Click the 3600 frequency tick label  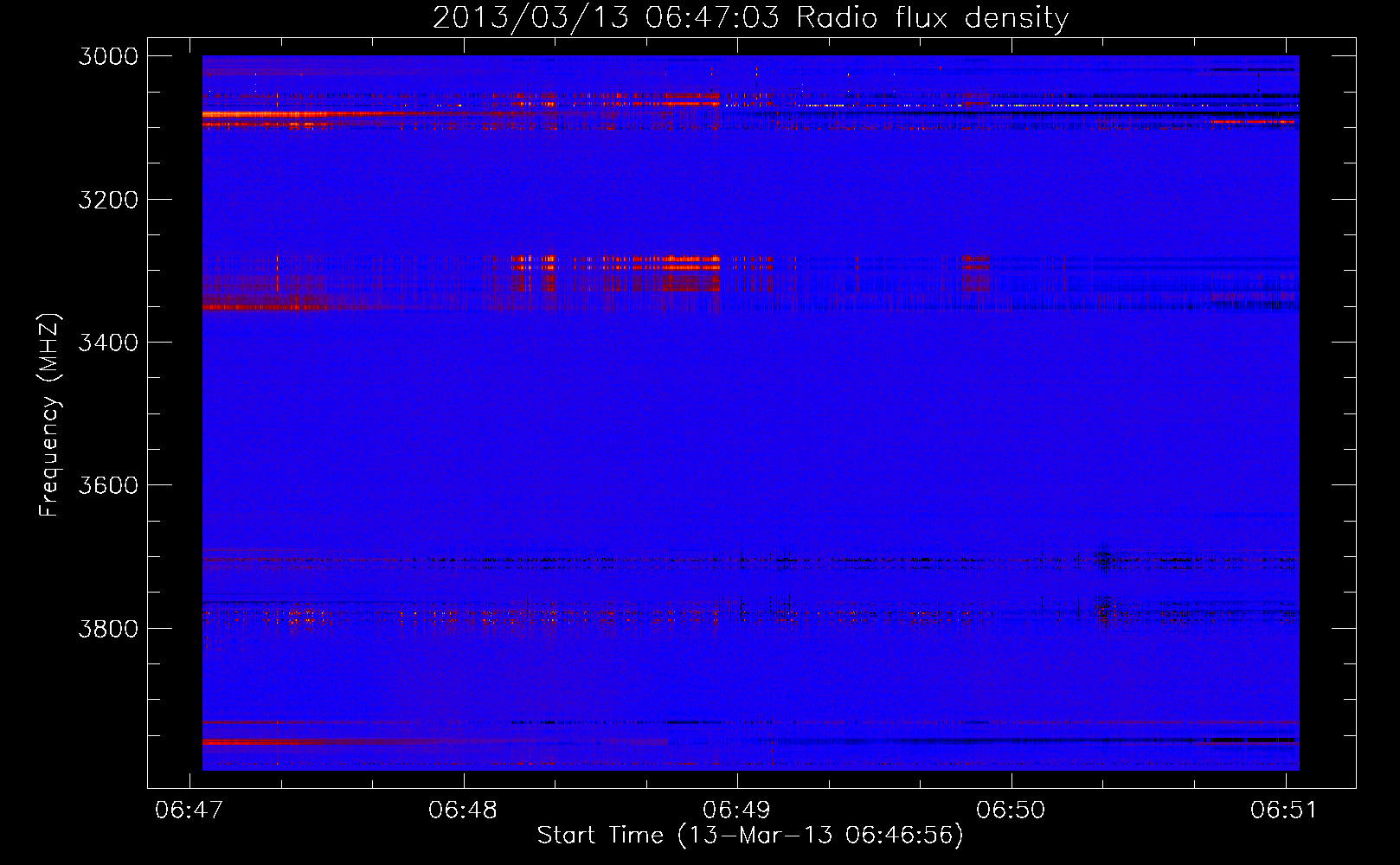tap(108, 485)
